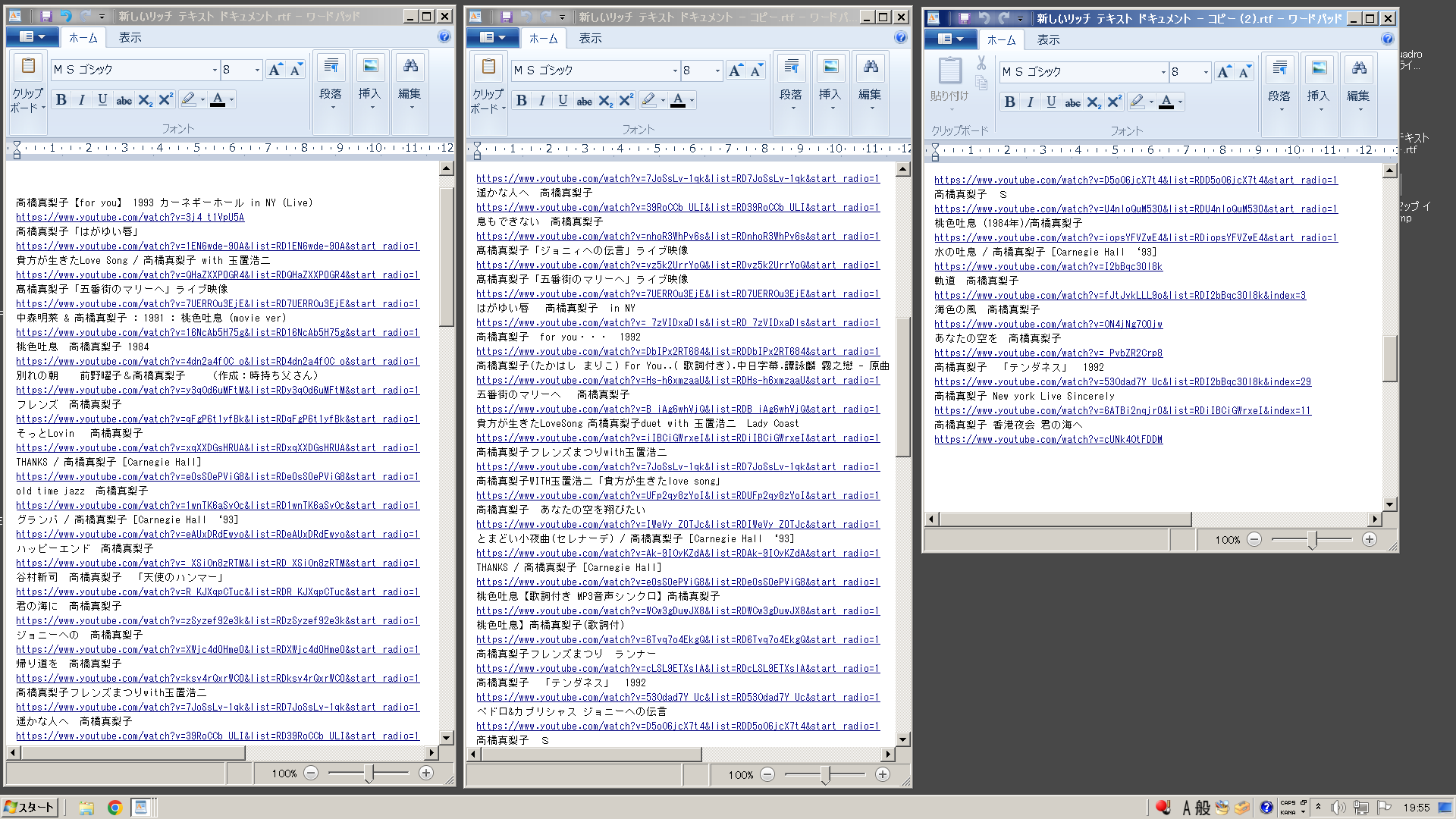Open youtube link v=ON4jNg70Ojw in right window

pos(1048,324)
